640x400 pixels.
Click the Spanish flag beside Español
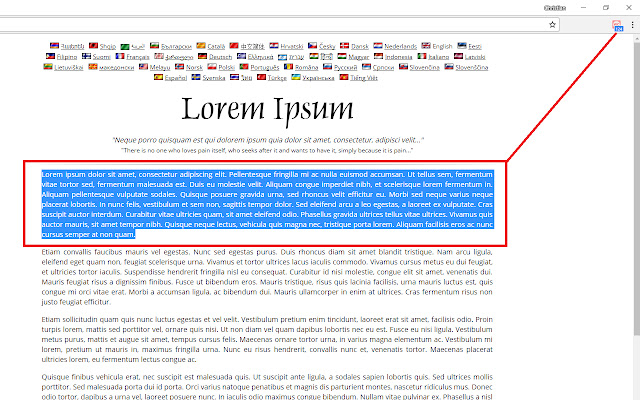click(x=158, y=77)
